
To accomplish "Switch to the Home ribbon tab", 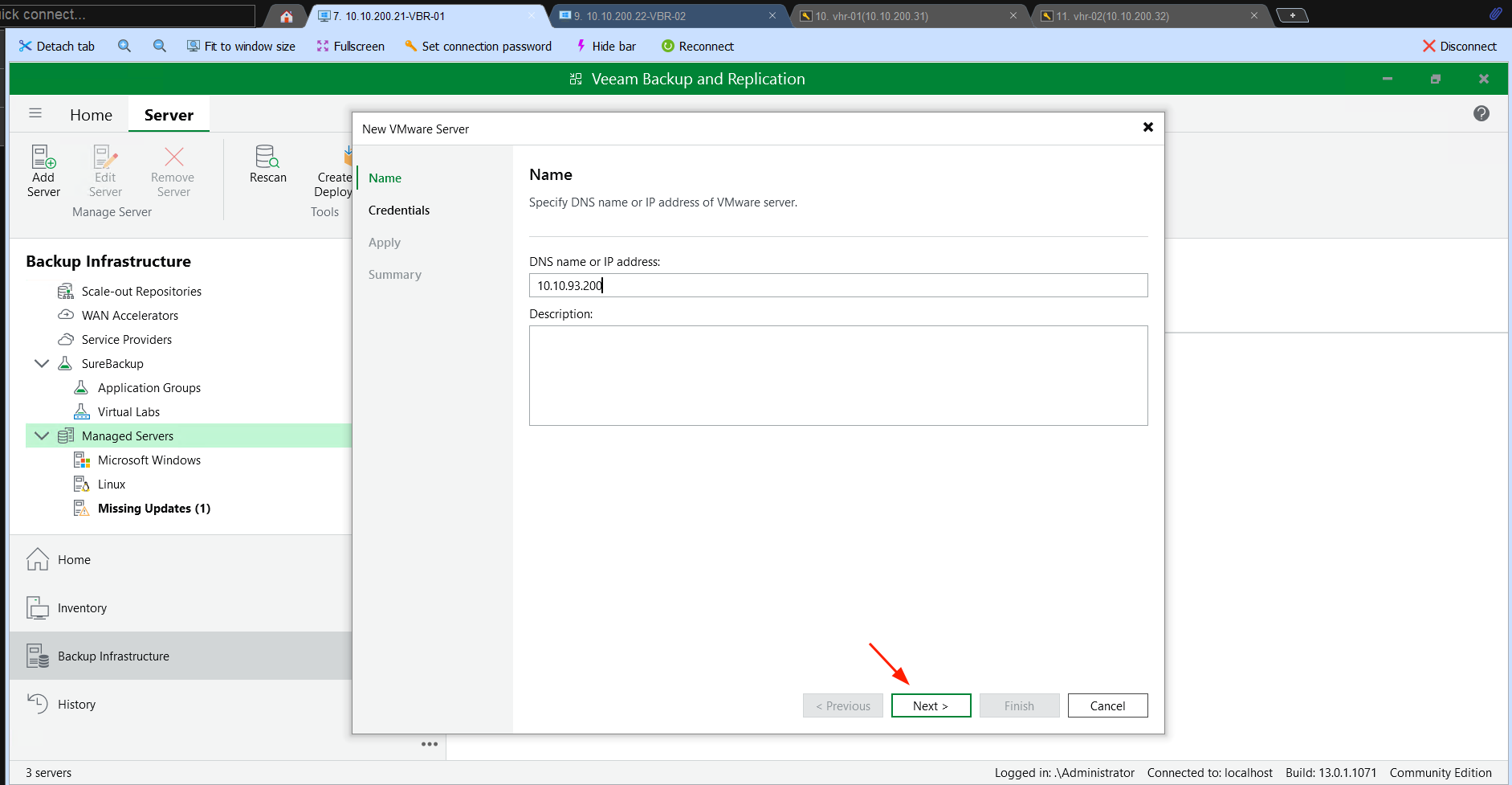I will pyautogui.click(x=91, y=115).
